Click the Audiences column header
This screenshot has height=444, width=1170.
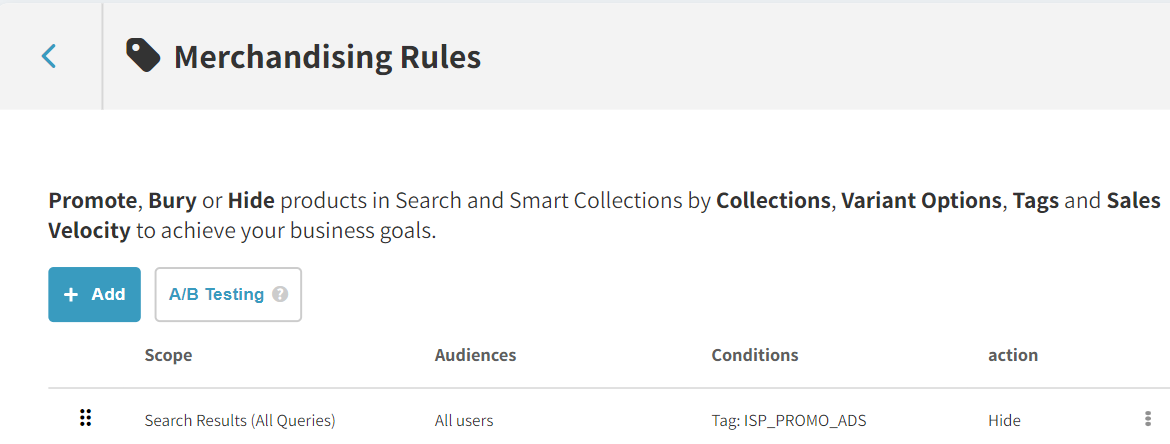pyautogui.click(x=475, y=355)
